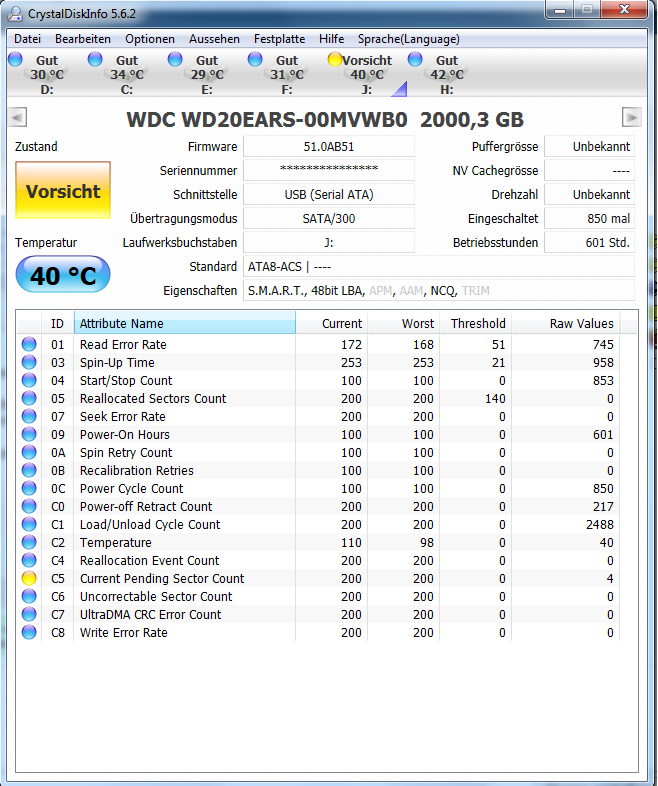
Task: Click status orb for Power Cycle Count
Action: 29,488
